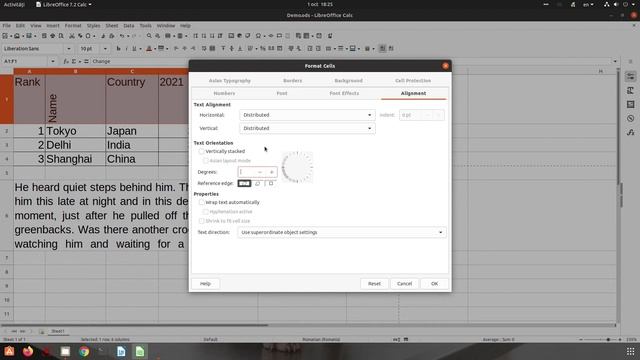Click the Find and Replace magnifier icon

point(149,36)
